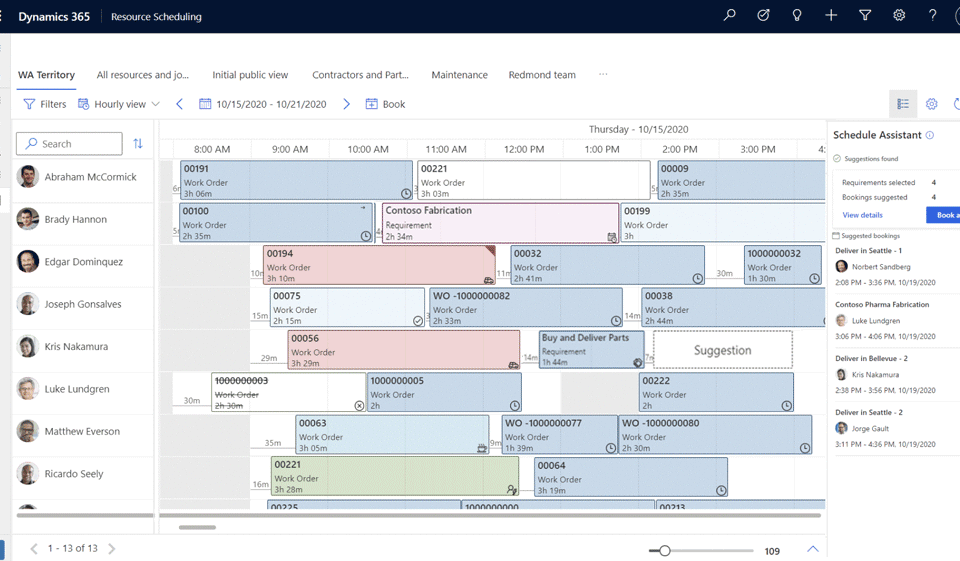Open the Contractors and Part... tab
Screen dimensions: 960x561
(360, 75)
